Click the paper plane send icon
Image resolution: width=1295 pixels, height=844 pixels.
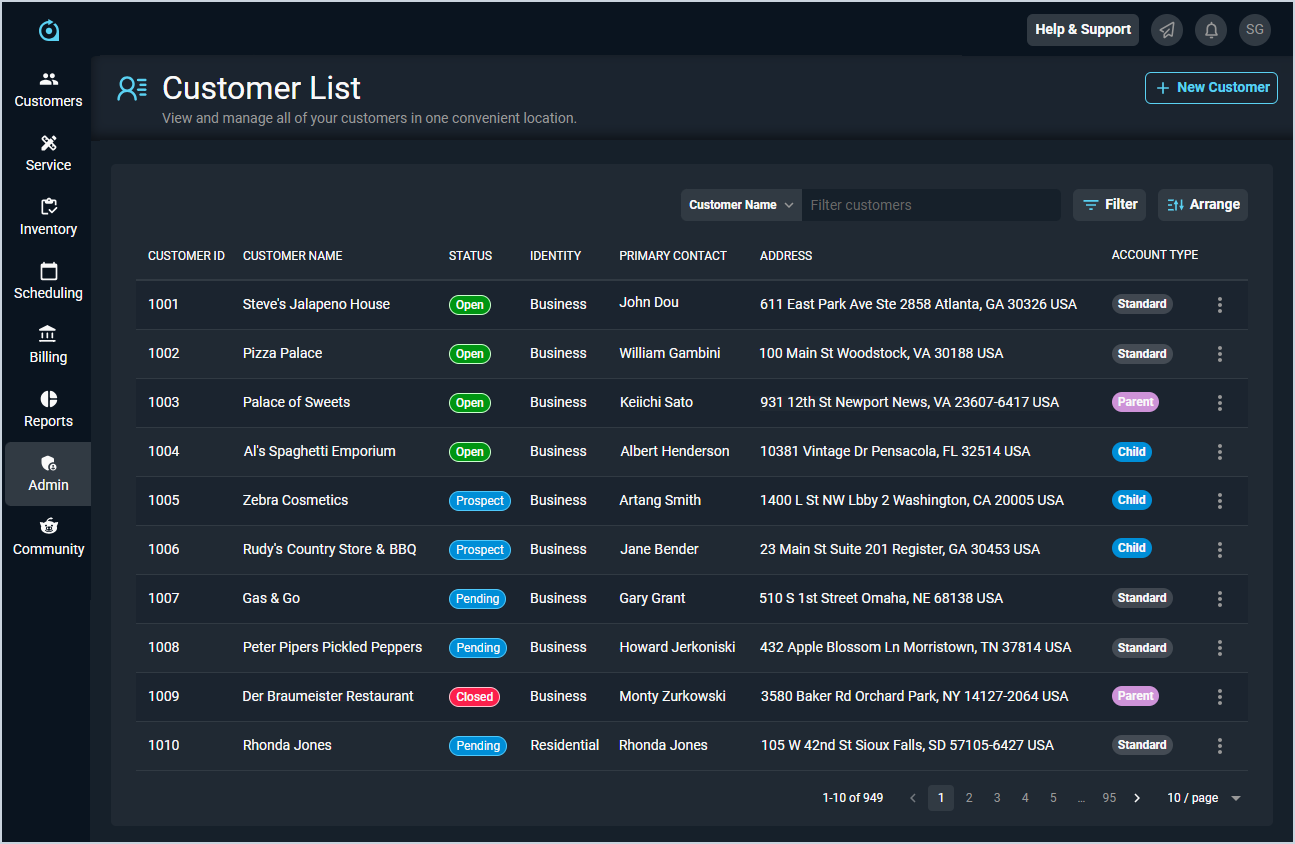[1167, 30]
